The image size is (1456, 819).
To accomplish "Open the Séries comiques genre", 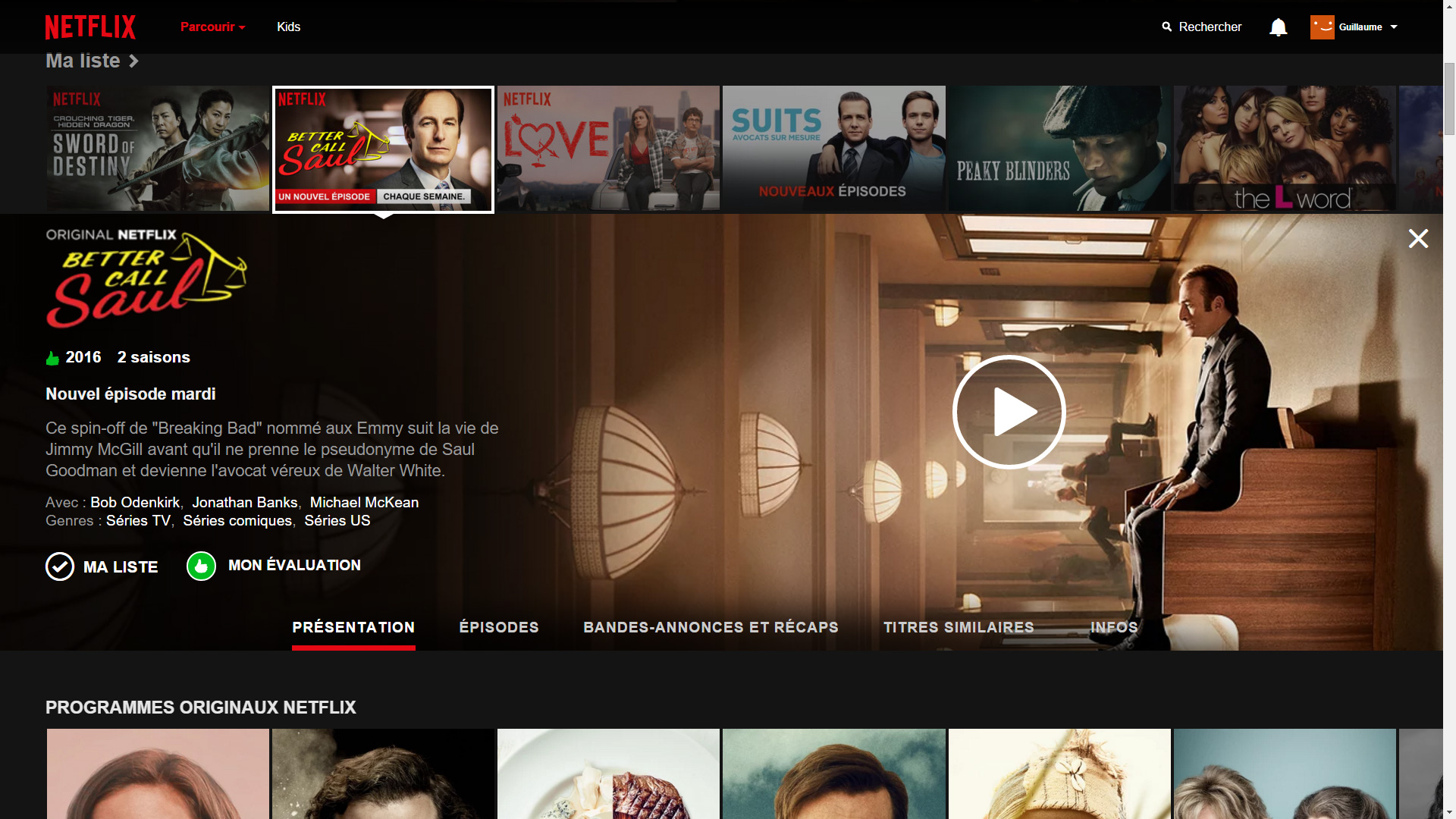I will point(237,521).
